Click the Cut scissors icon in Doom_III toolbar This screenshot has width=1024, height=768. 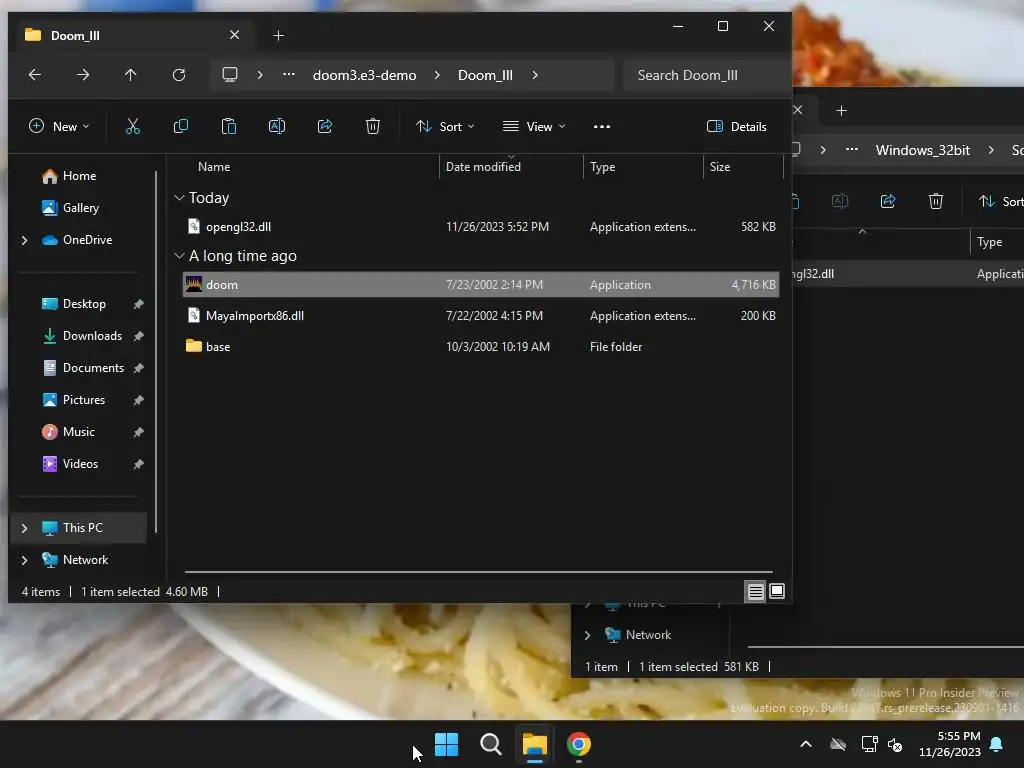click(x=133, y=126)
